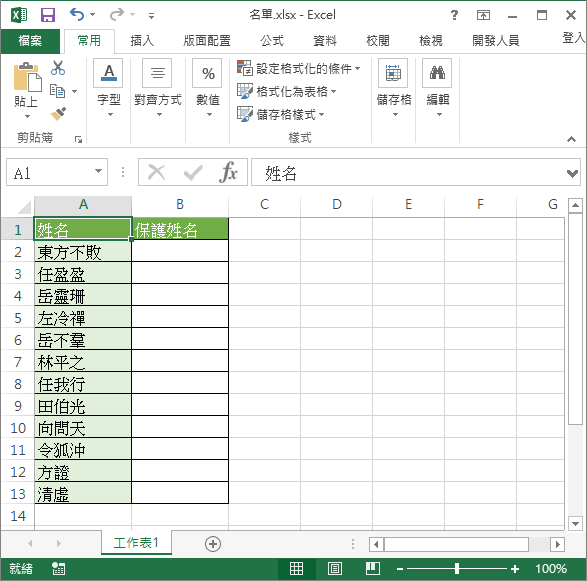Add a new sheet with plus icon
Viewport: 587px width, 581px height.
pos(213,544)
